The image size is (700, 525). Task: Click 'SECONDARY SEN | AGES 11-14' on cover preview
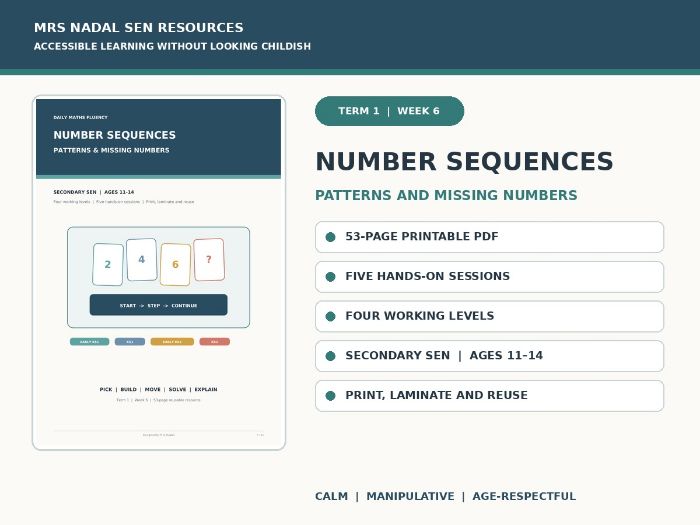pyautogui.click(x=94, y=192)
